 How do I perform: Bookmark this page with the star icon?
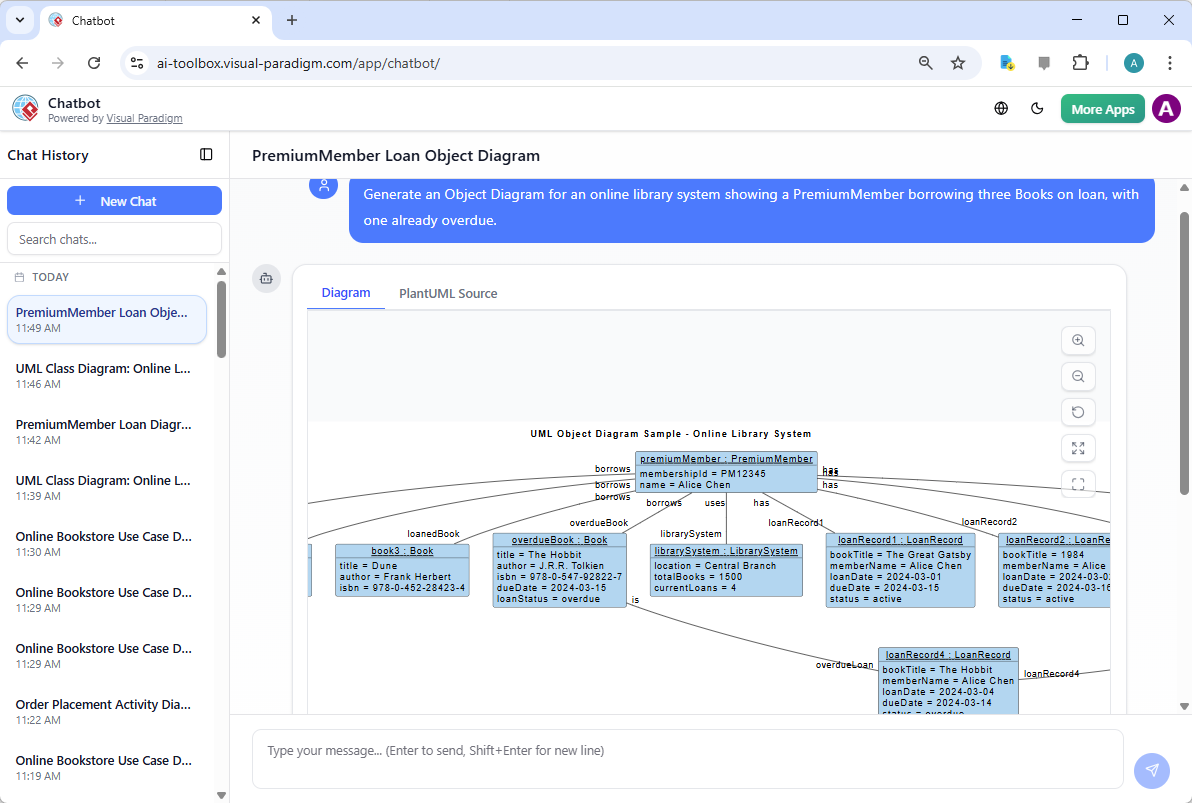tap(958, 63)
